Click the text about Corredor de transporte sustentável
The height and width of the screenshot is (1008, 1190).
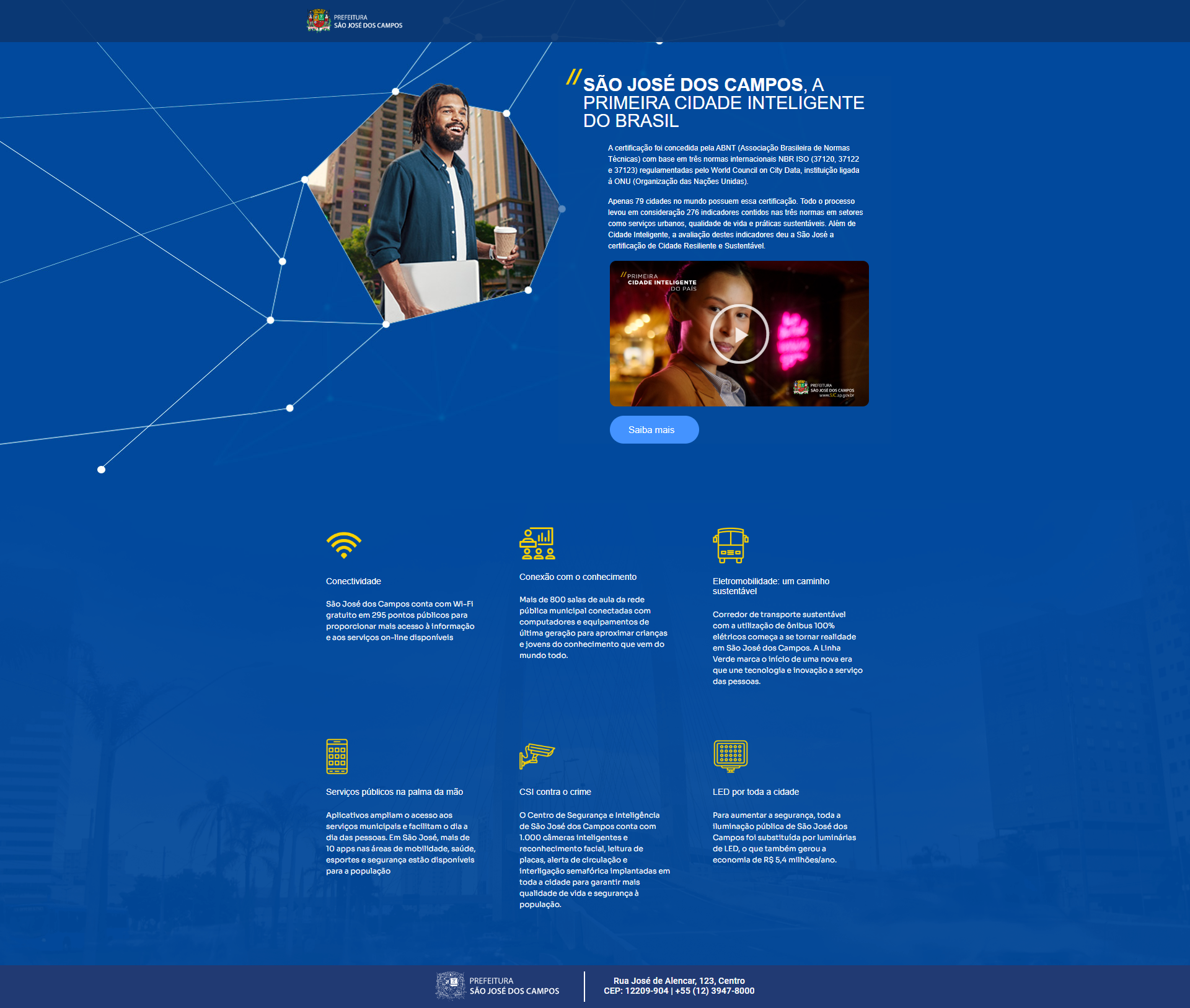point(787,648)
